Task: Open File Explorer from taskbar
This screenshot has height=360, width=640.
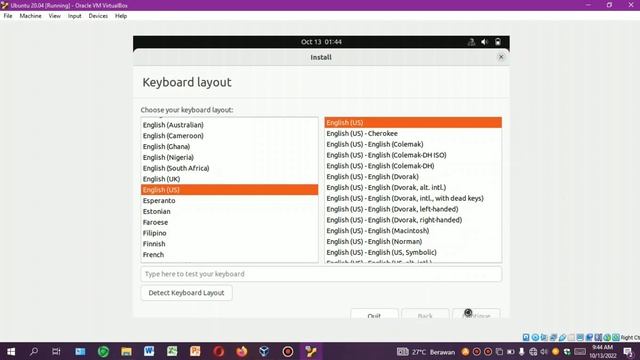Action: (x=126, y=351)
